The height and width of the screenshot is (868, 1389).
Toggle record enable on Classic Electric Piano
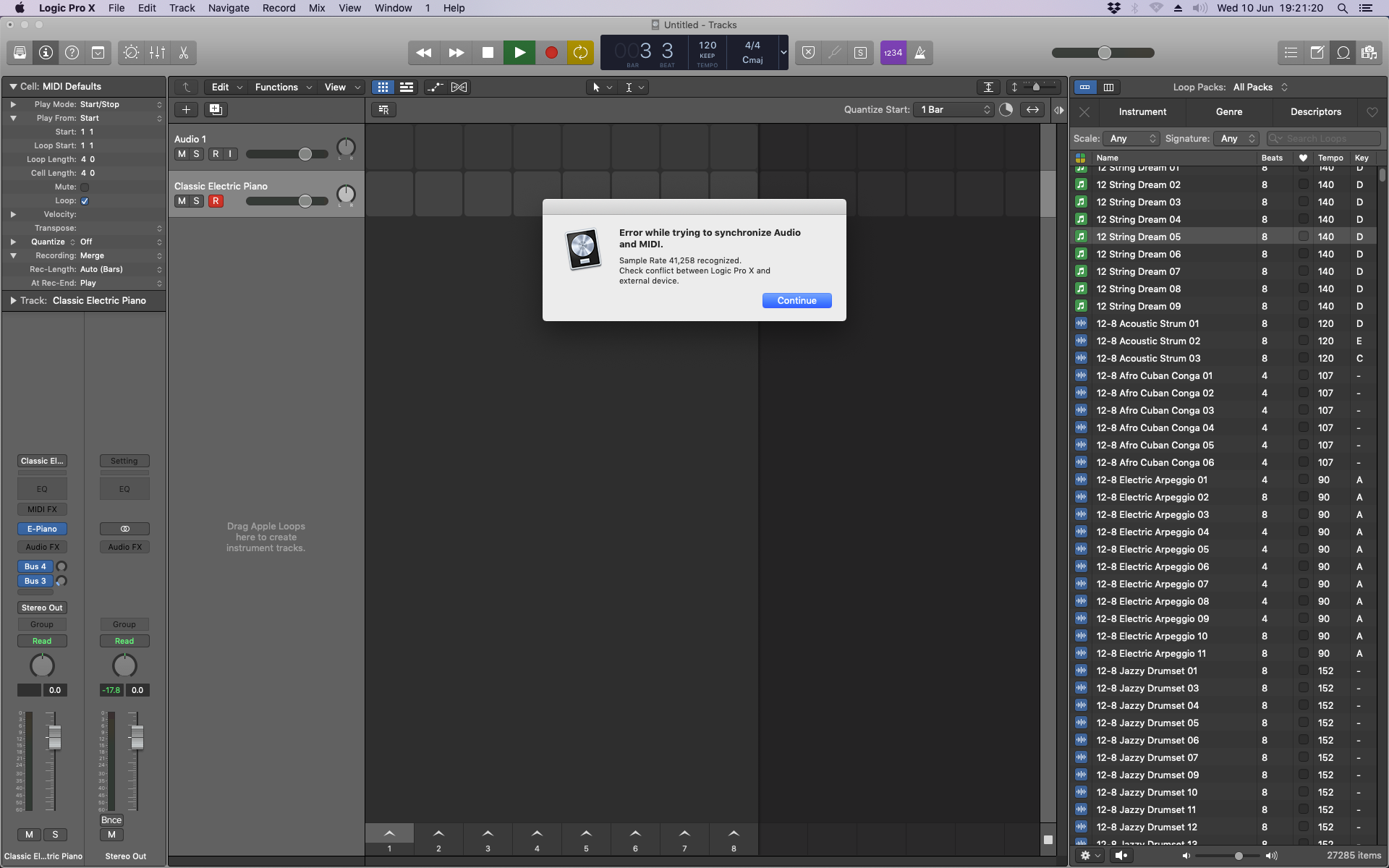pos(216,201)
